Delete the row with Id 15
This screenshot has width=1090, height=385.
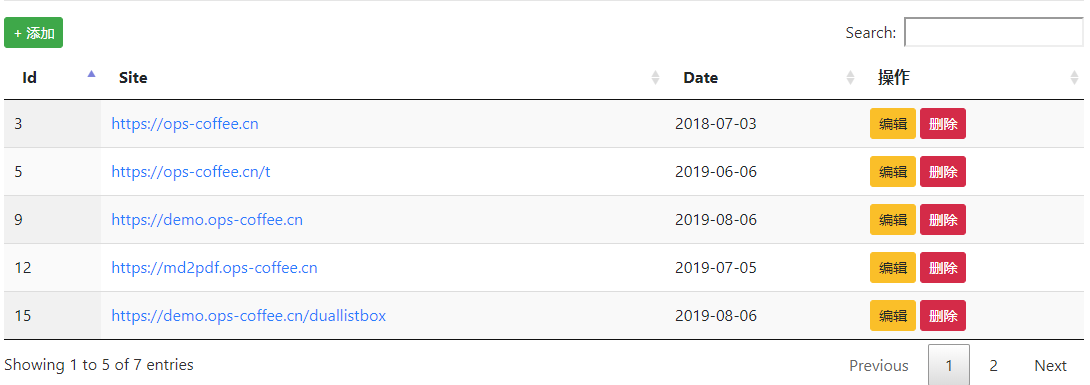[x=943, y=316]
